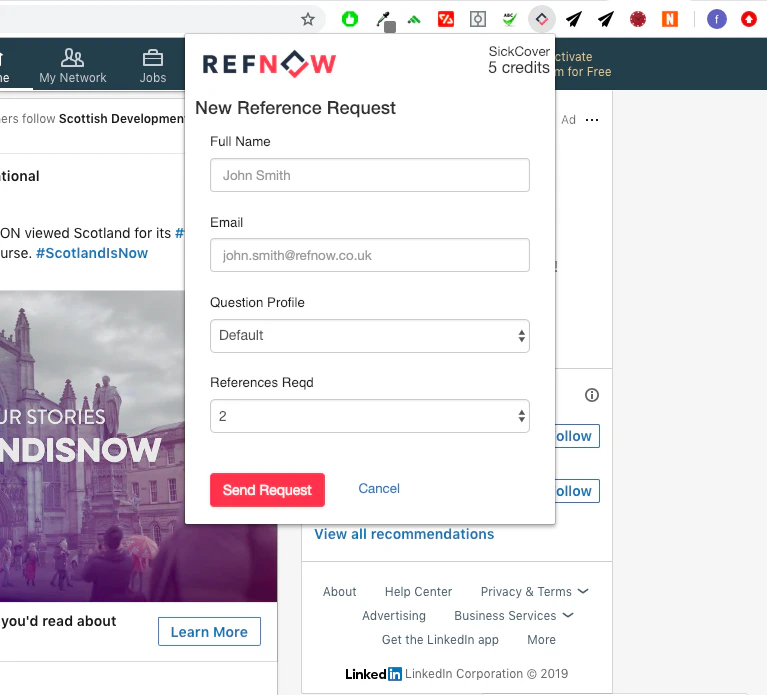The image size is (767, 695).
Task: Click the green power extension icon
Action: tap(350, 20)
